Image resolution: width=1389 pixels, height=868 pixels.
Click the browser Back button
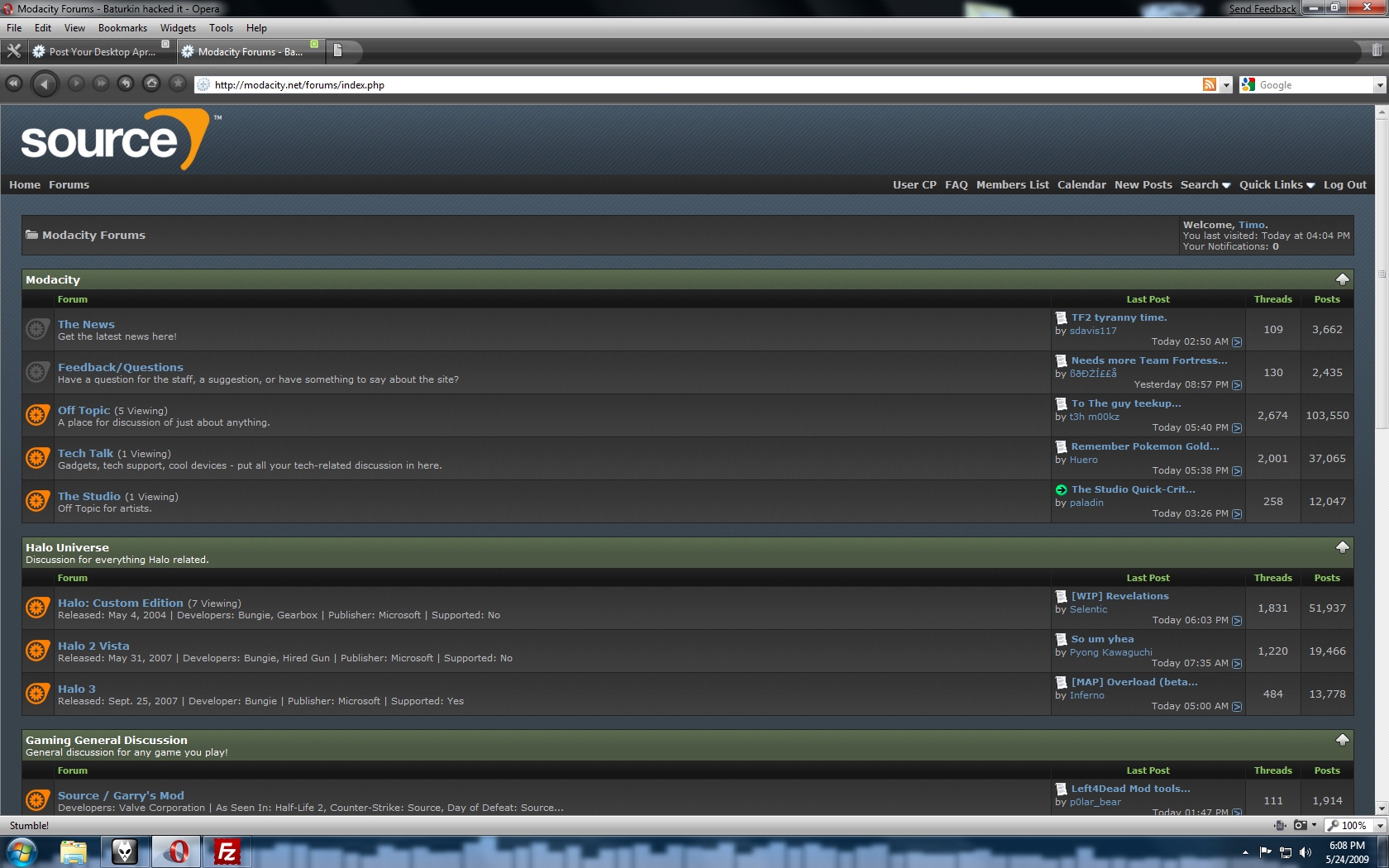[45, 83]
